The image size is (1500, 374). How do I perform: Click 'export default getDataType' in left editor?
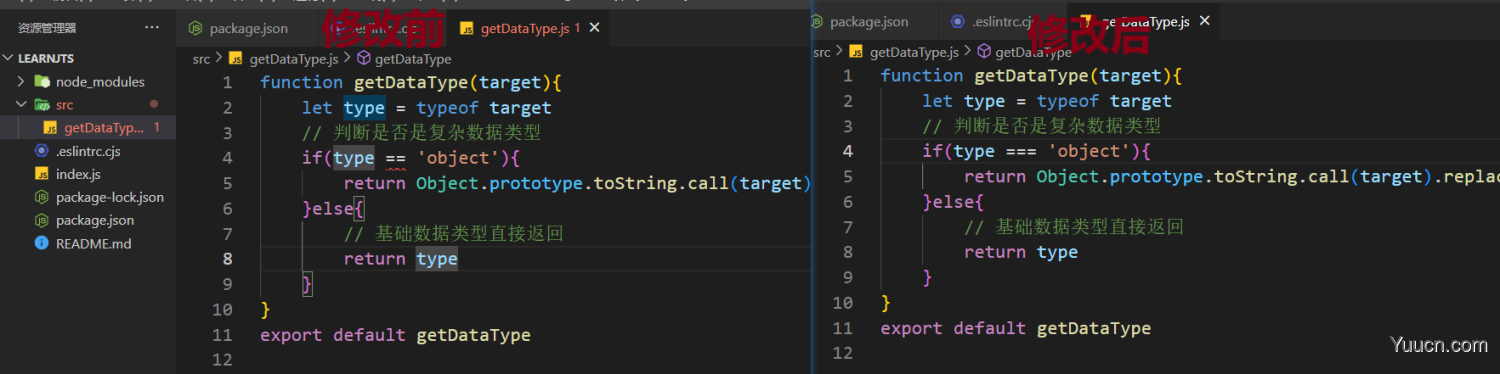[395, 335]
